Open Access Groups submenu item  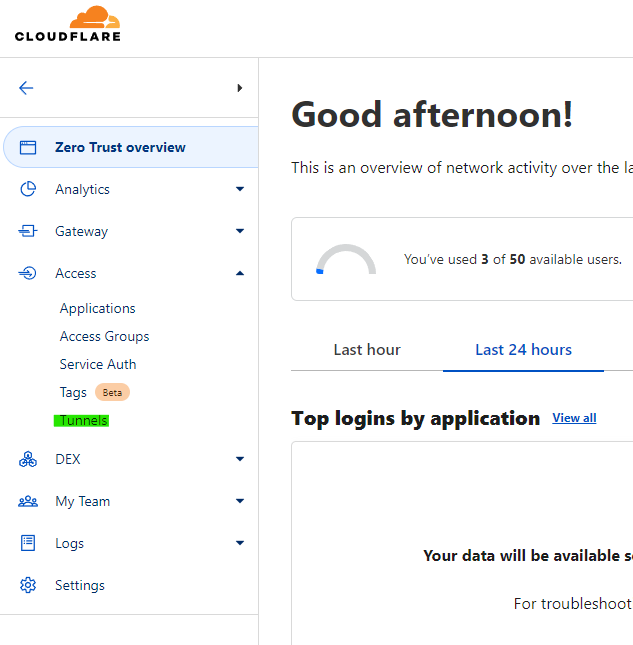point(104,336)
